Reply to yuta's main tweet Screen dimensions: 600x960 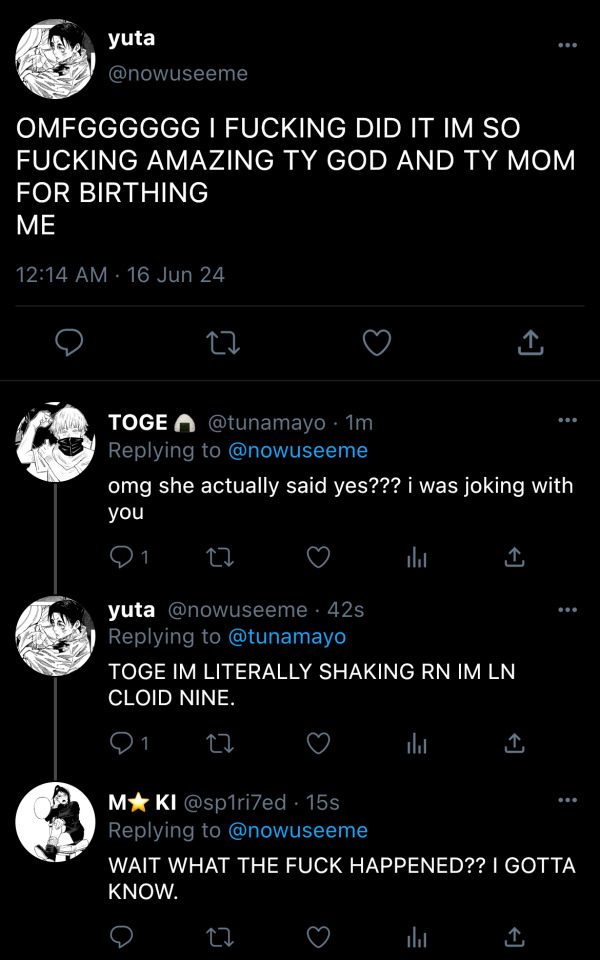point(68,344)
